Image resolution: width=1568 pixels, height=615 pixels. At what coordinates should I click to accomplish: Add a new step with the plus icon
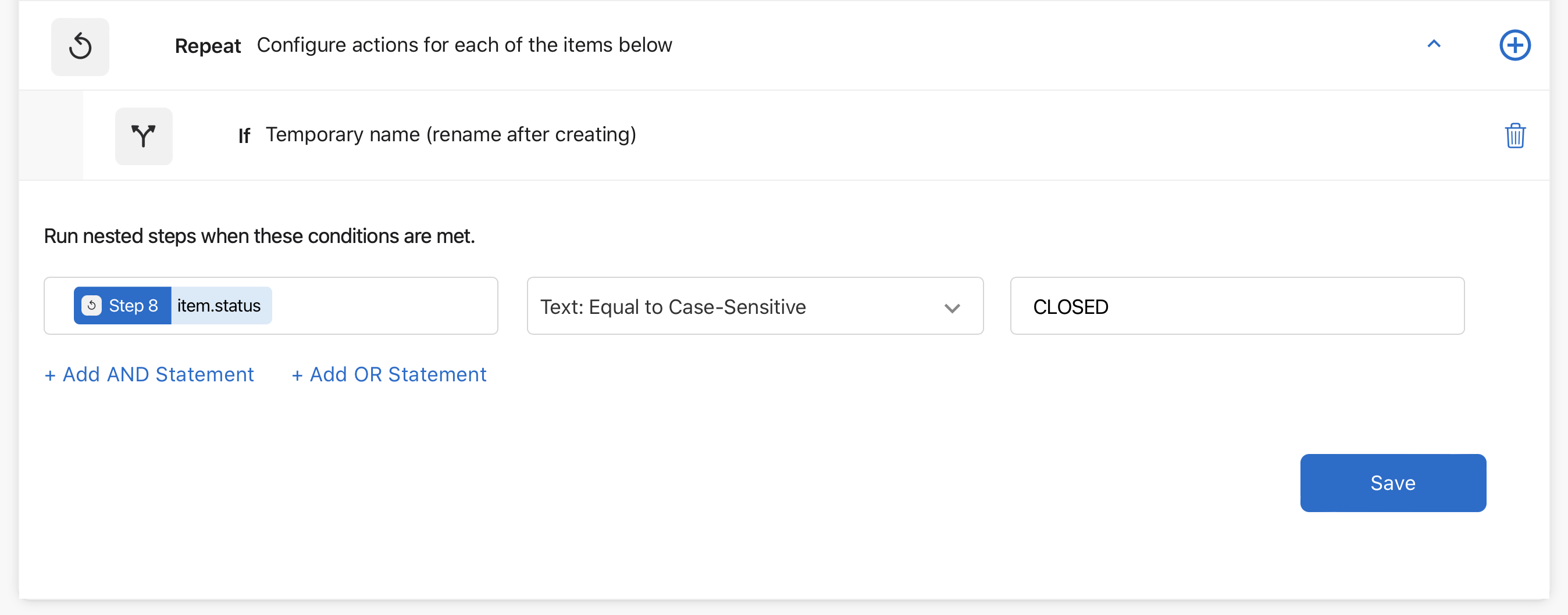point(1515,44)
